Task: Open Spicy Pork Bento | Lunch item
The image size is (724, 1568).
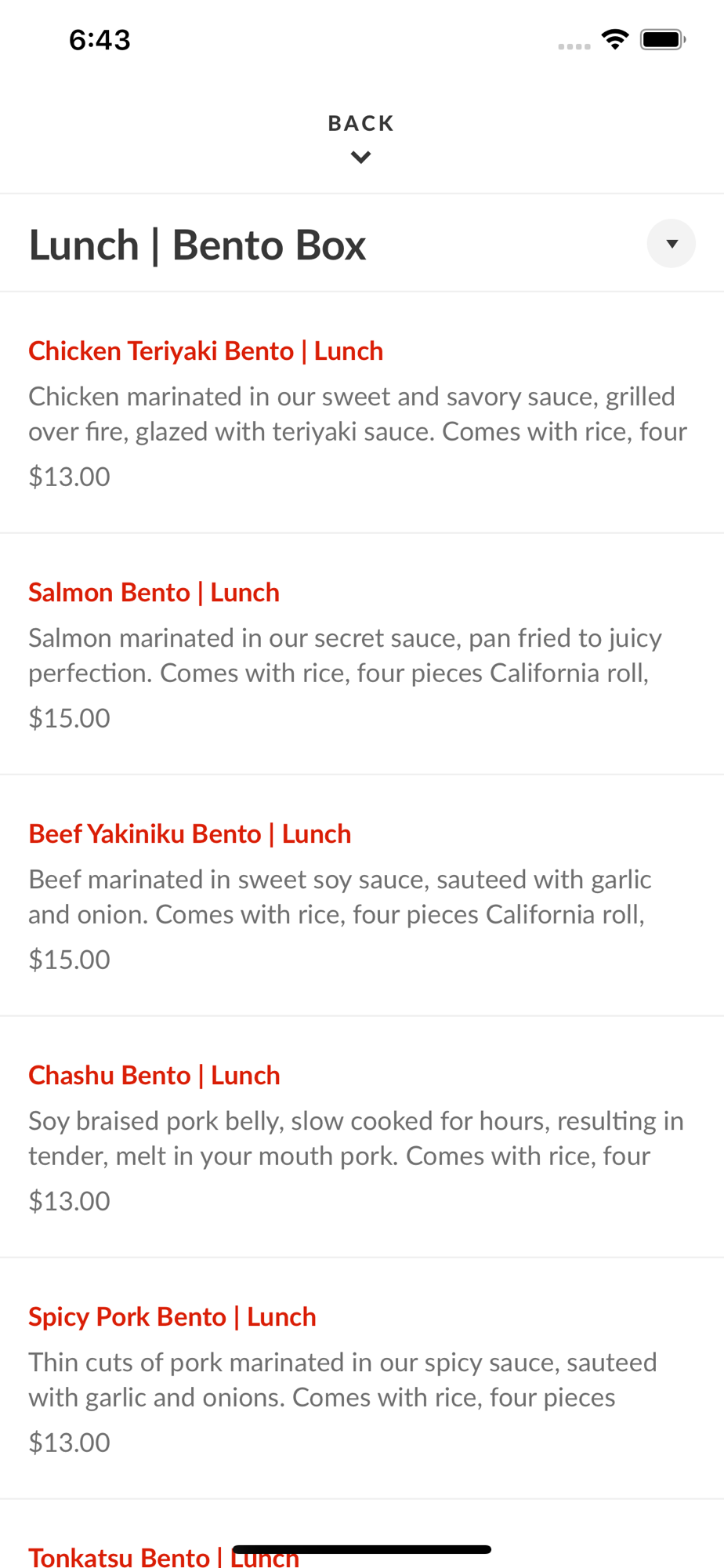Action: pyautogui.click(x=172, y=1316)
